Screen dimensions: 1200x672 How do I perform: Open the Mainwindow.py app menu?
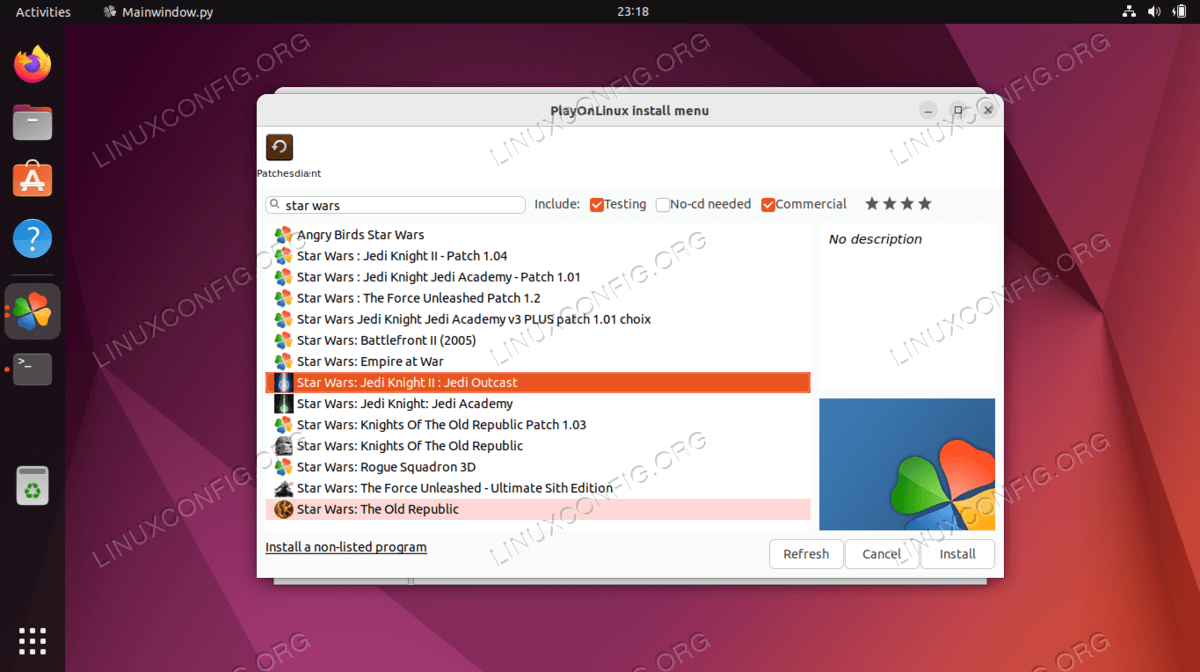click(159, 12)
